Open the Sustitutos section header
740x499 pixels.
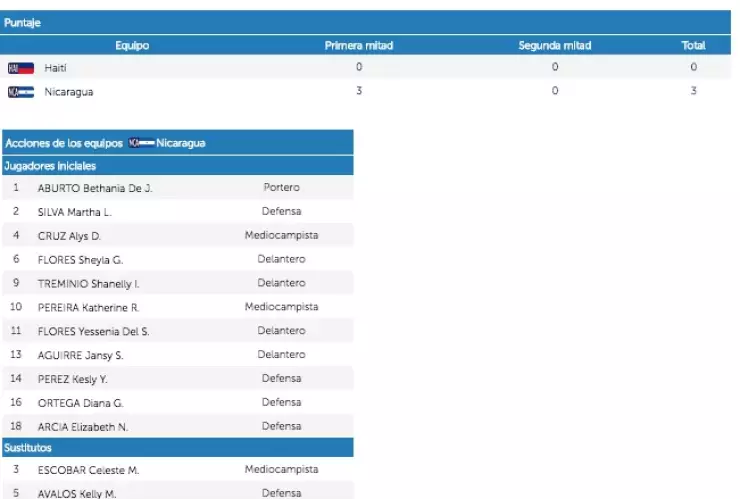[x=29, y=448]
